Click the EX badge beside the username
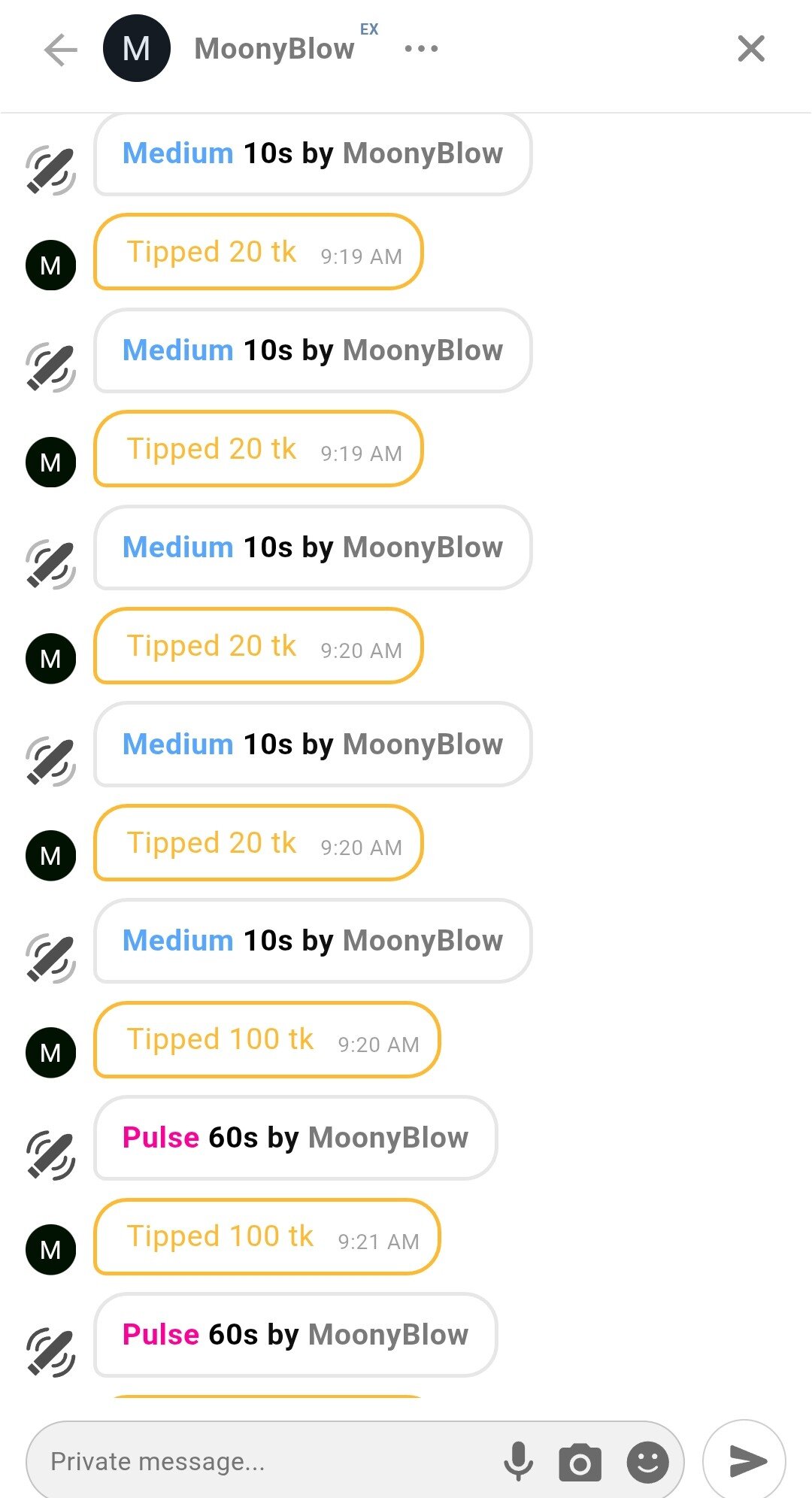812x1498 pixels. pyautogui.click(x=369, y=29)
